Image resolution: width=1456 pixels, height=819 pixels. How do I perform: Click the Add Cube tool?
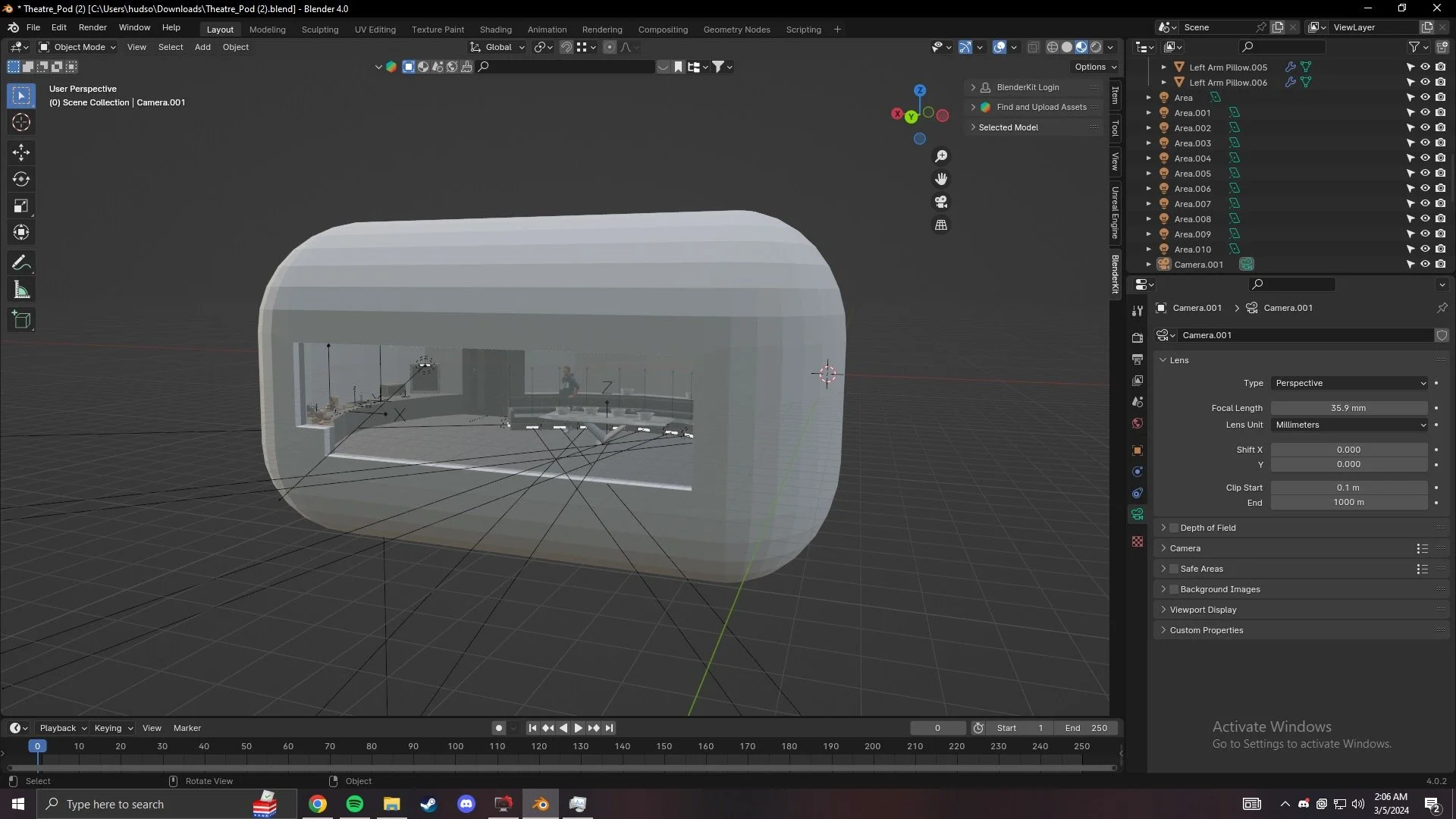(x=21, y=320)
